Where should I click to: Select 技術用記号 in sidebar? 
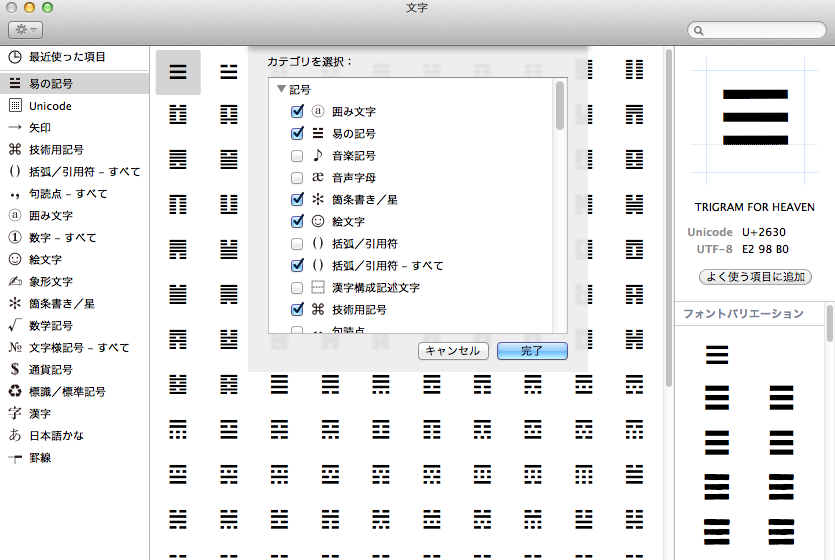pos(75,150)
